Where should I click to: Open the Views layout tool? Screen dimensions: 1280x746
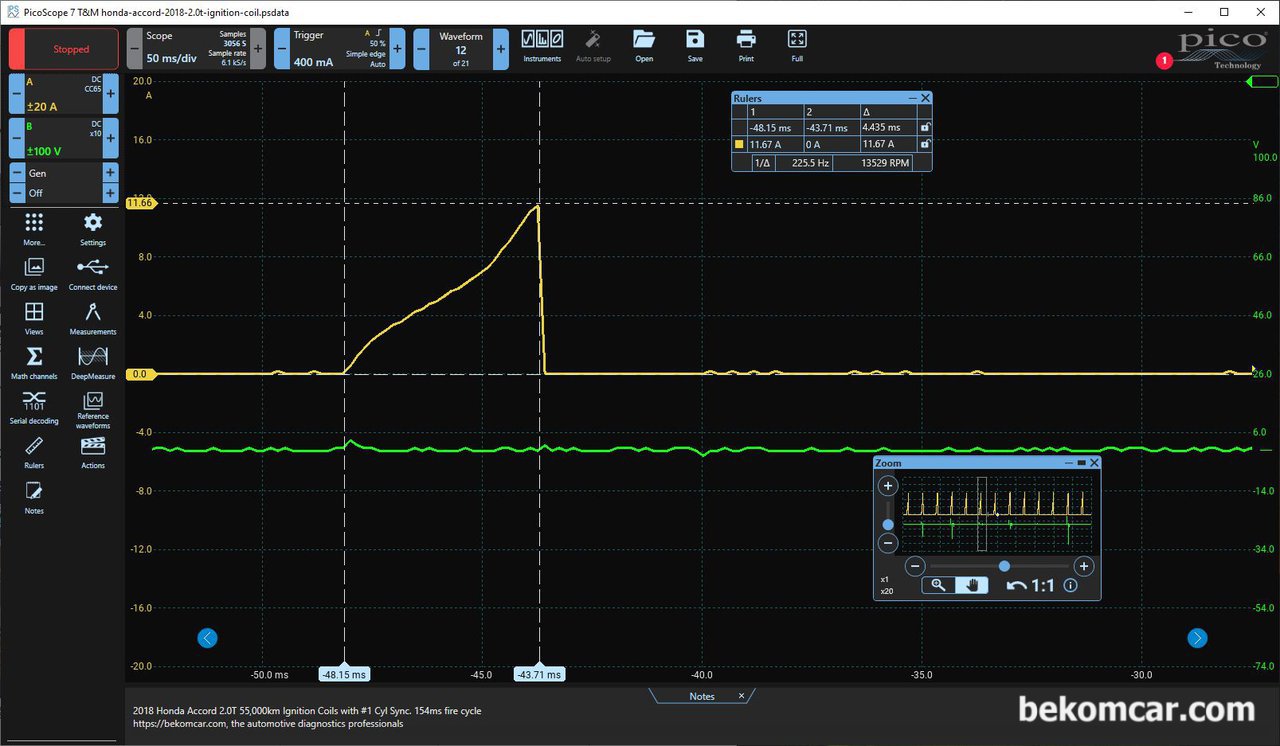point(34,318)
